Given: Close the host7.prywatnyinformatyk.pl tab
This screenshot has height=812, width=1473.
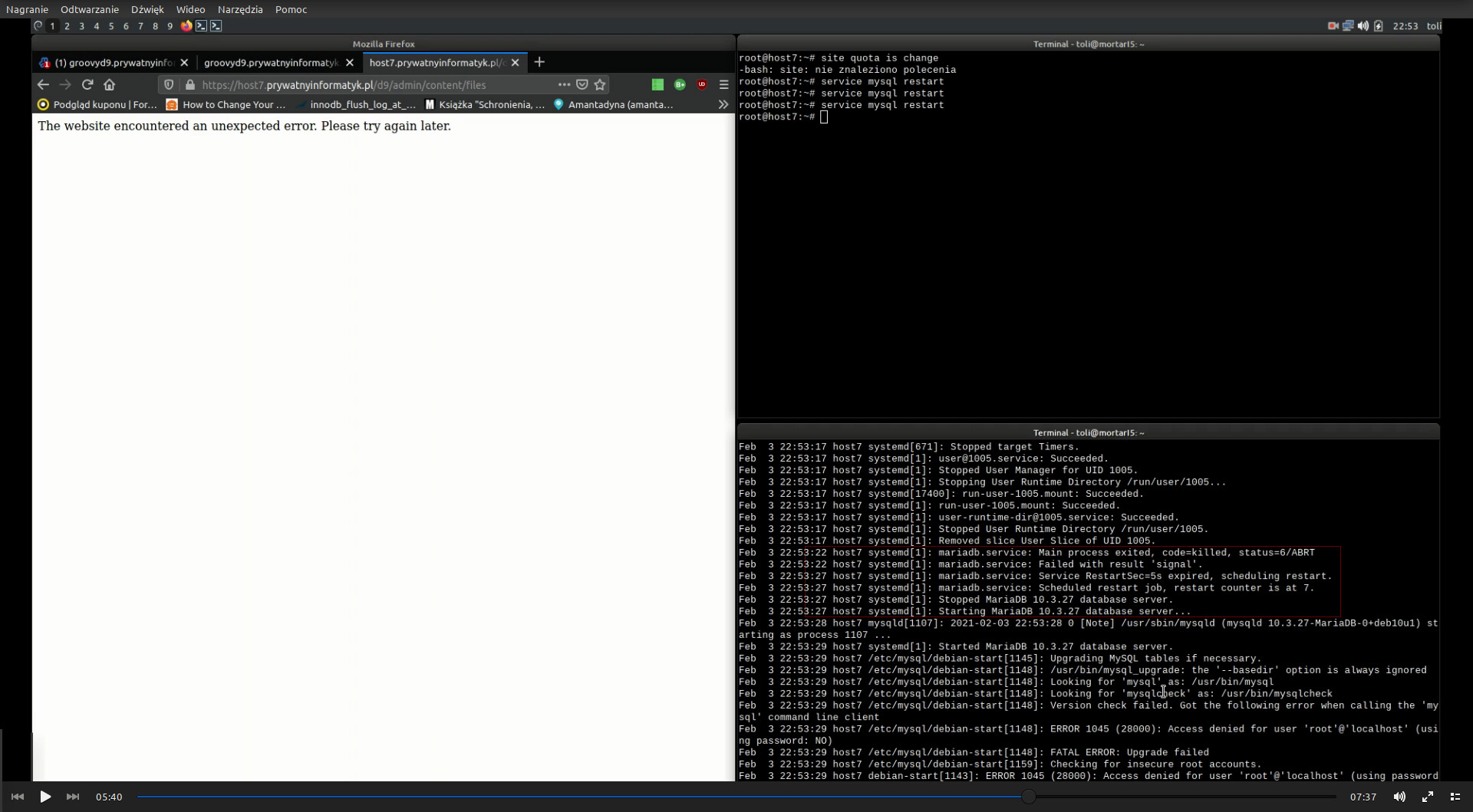Looking at the screenshot, I should coord(516,63).
